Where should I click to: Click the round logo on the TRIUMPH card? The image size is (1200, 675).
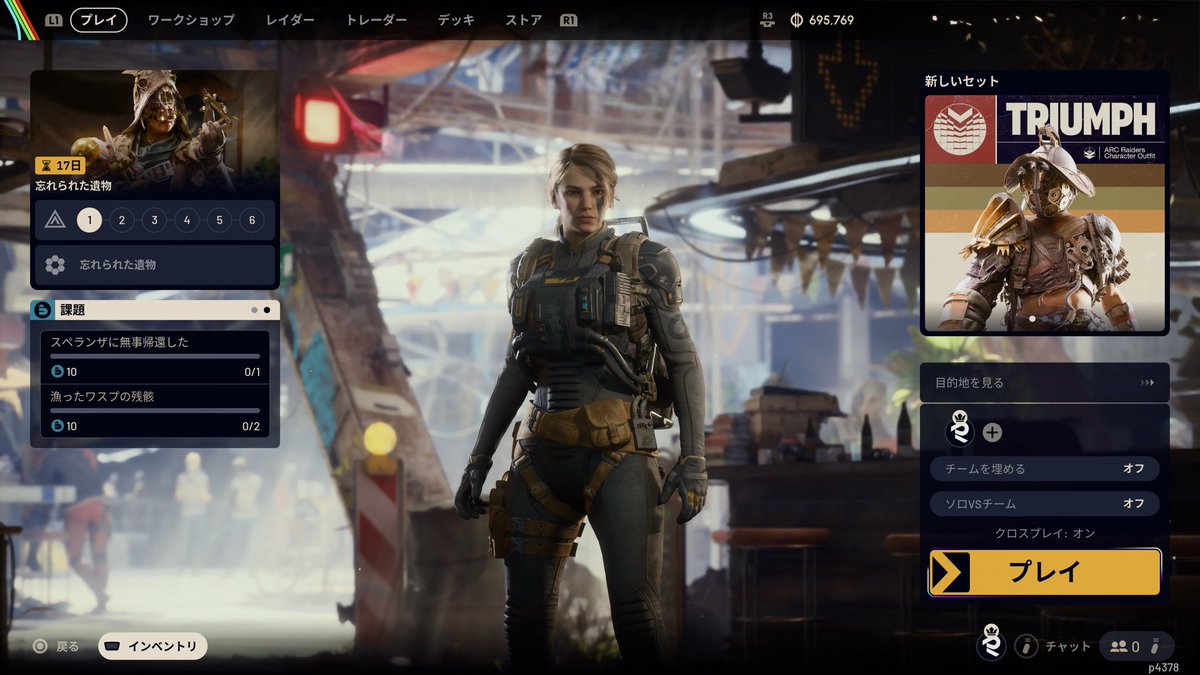pos(959,129)
